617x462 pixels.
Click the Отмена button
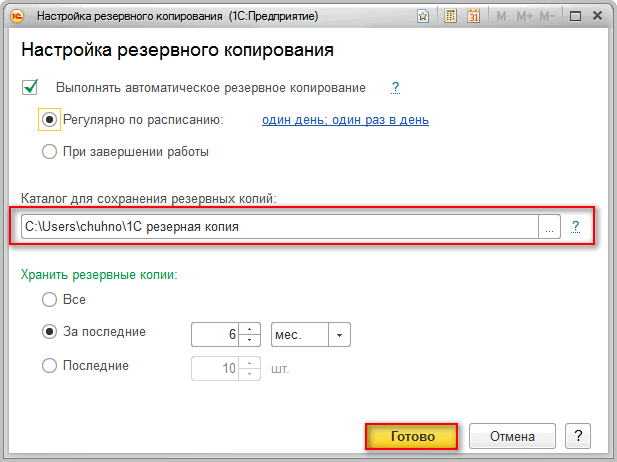point(512,436)
